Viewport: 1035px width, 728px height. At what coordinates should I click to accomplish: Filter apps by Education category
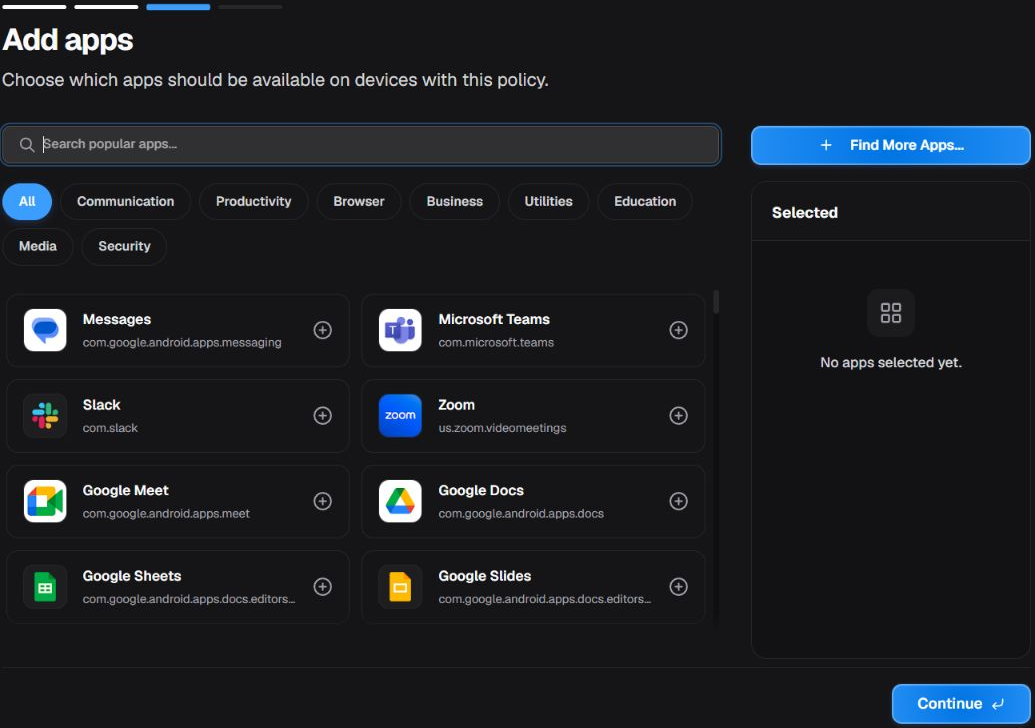645,201
